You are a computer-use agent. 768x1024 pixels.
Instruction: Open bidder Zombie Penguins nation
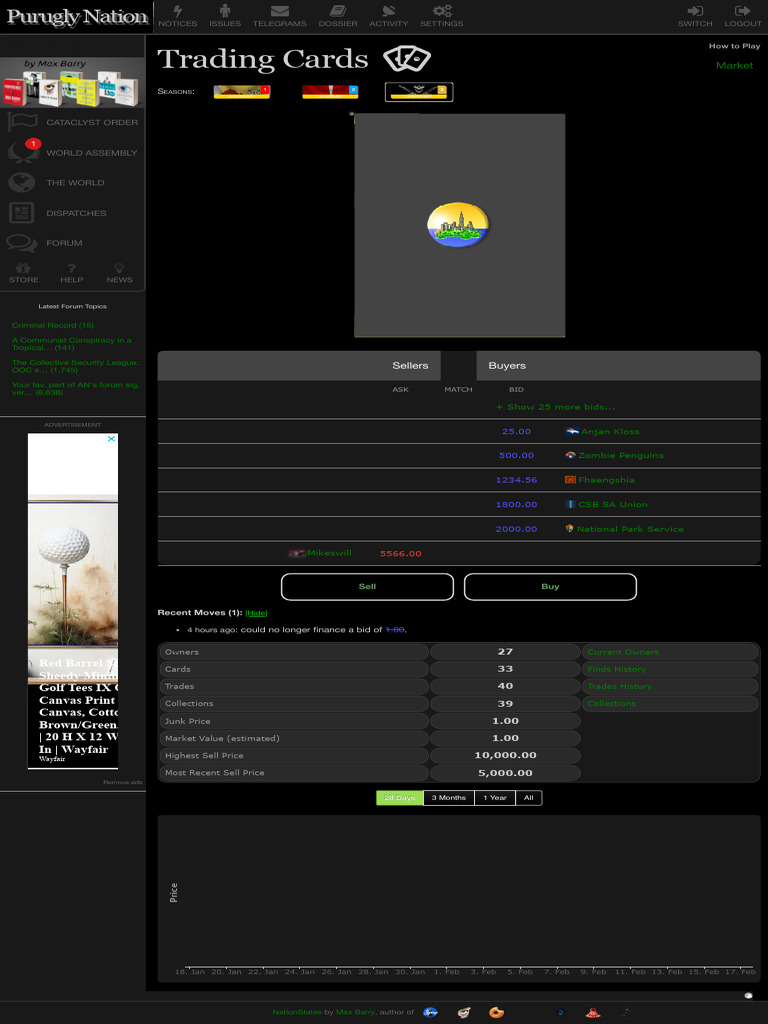pos(620,456)
